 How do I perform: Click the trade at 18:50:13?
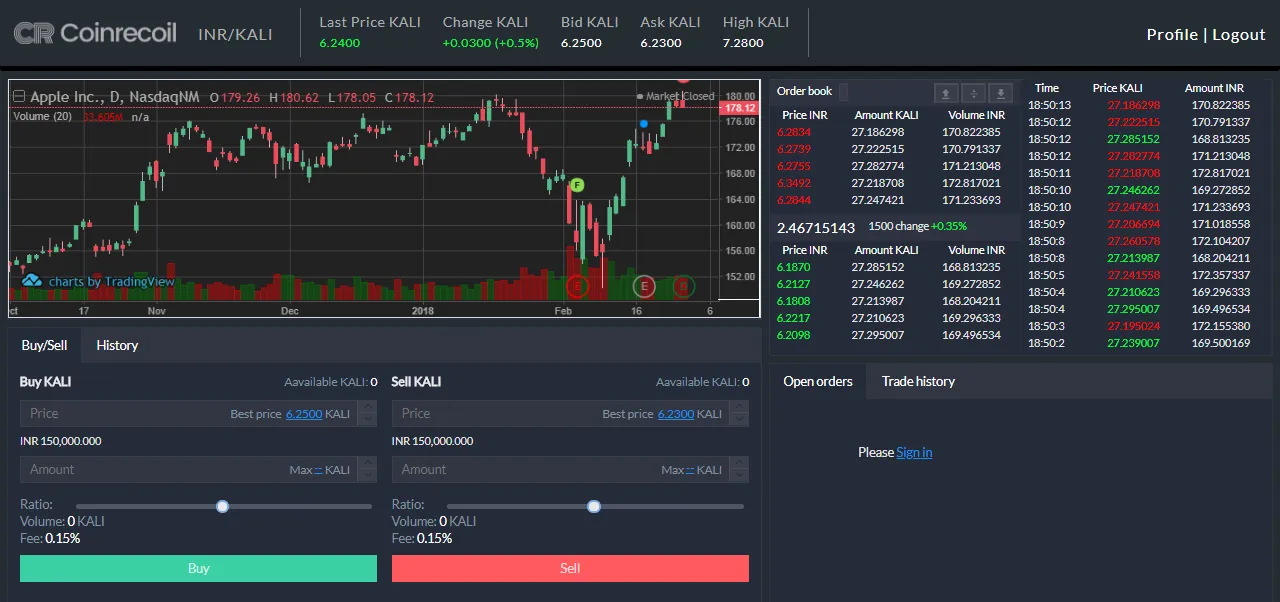point(1140,105)
